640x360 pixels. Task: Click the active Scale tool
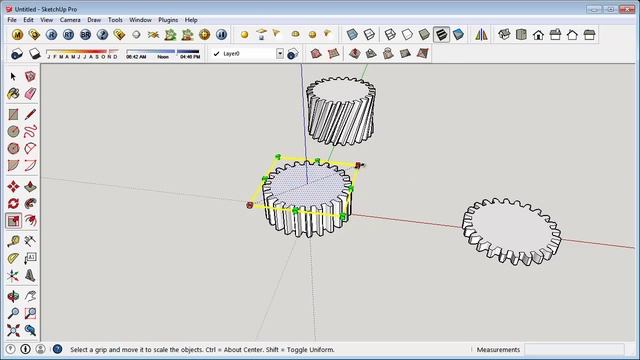click(x=13, y=220)
